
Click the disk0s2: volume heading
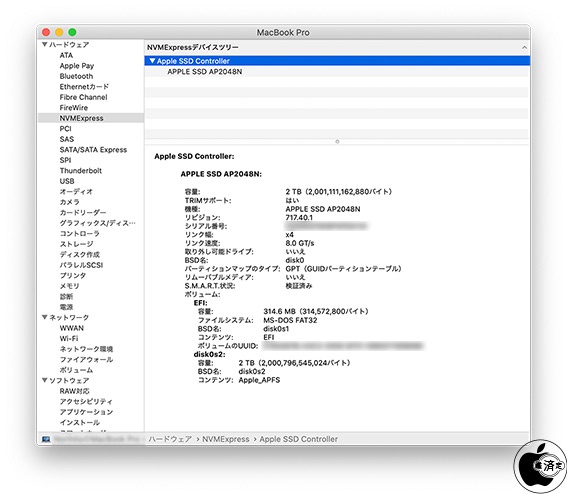[209, 354]
